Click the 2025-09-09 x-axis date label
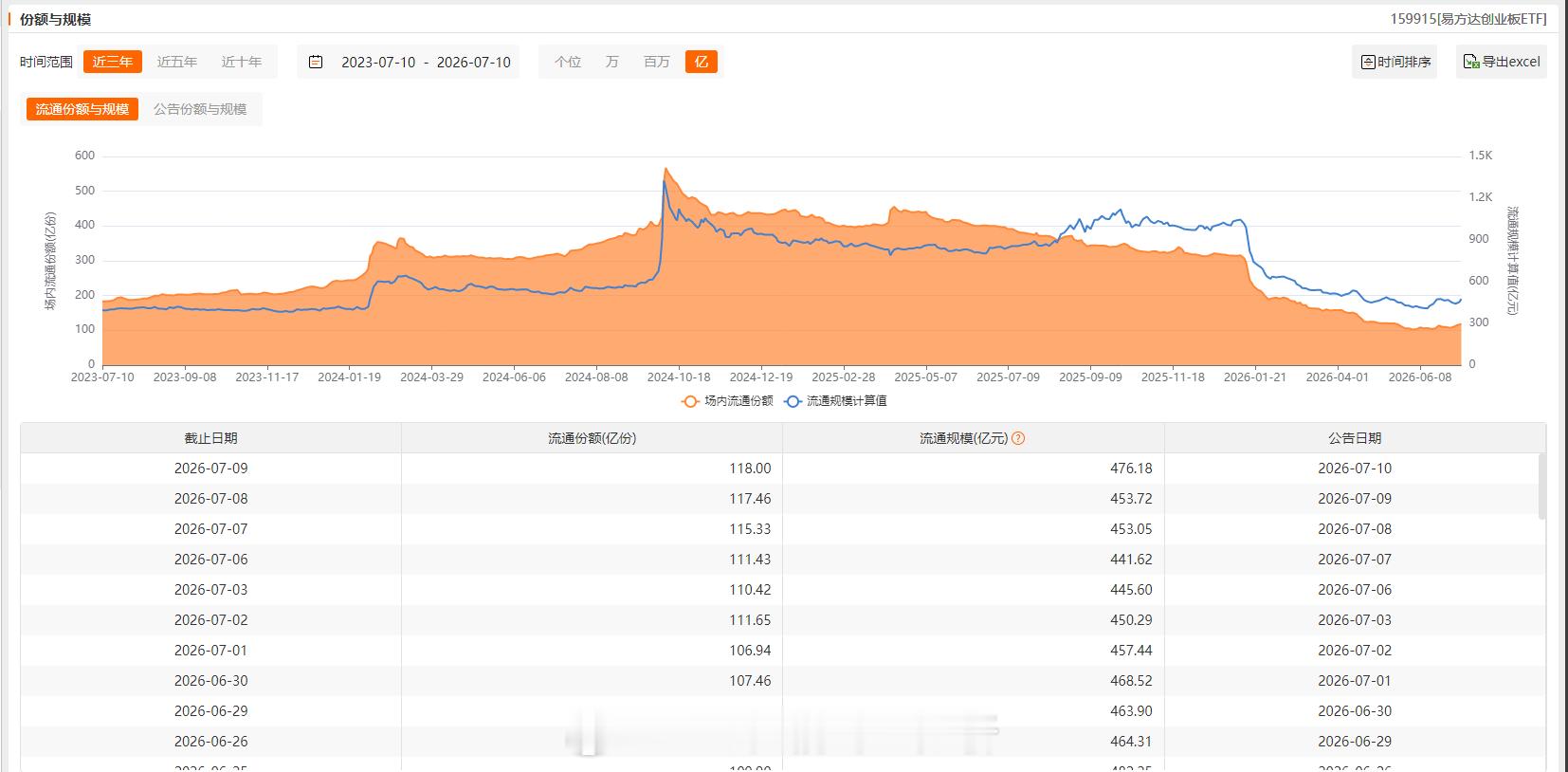 [1090, 377]
